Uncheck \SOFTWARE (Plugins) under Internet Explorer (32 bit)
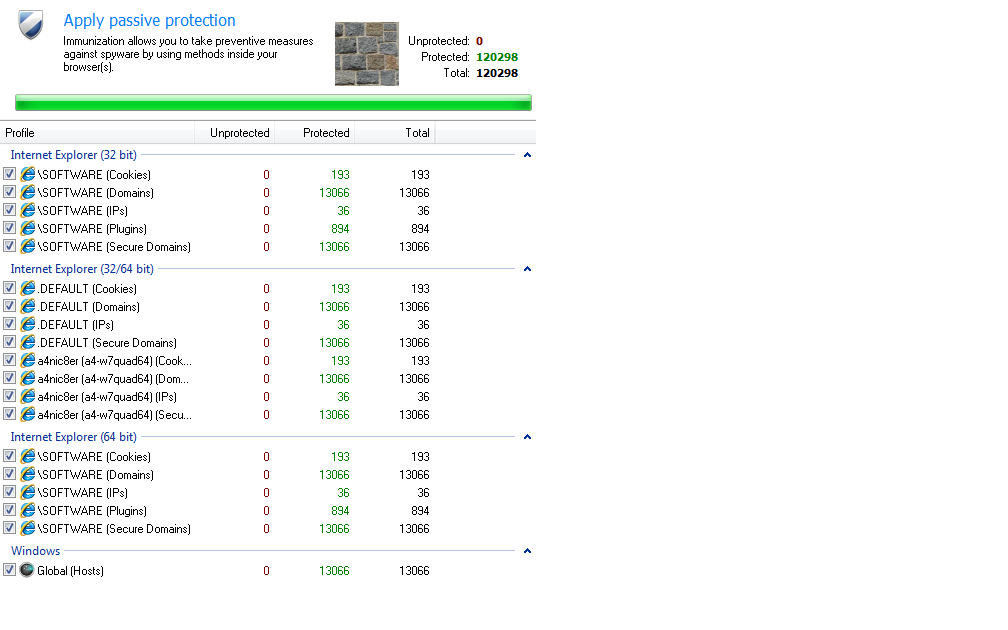This screenshot has height=630, width=1008. pos(10,228)
